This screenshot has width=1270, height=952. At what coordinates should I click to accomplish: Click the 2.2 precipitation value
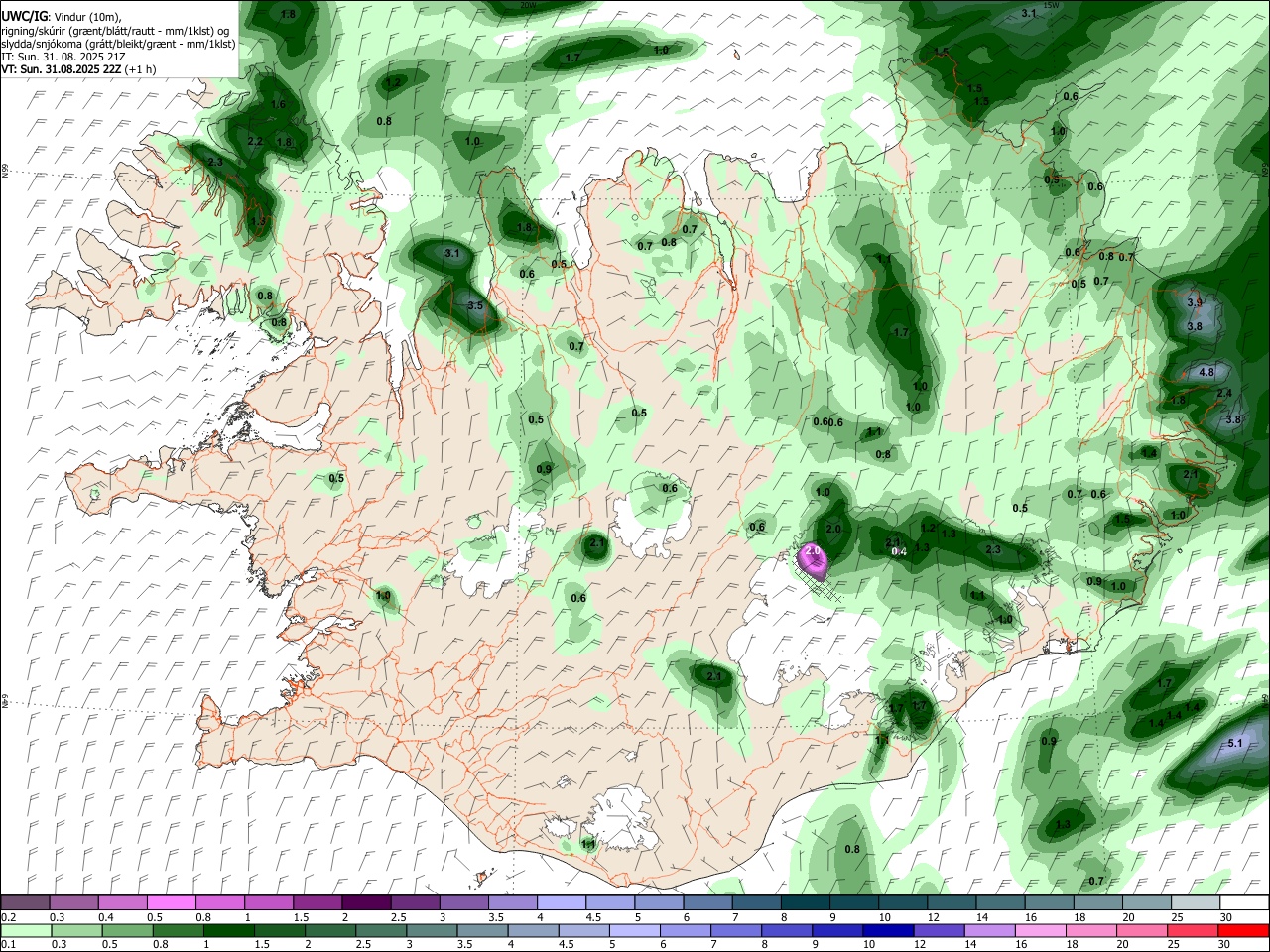[255, 142]
